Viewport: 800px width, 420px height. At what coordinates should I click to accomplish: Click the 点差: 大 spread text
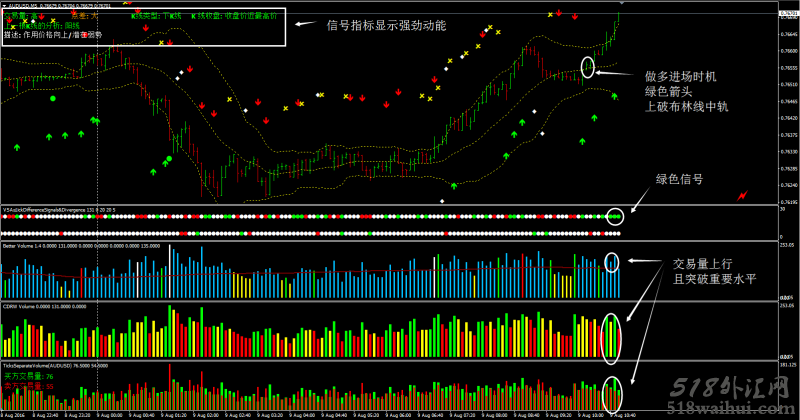tap(84, 16)
